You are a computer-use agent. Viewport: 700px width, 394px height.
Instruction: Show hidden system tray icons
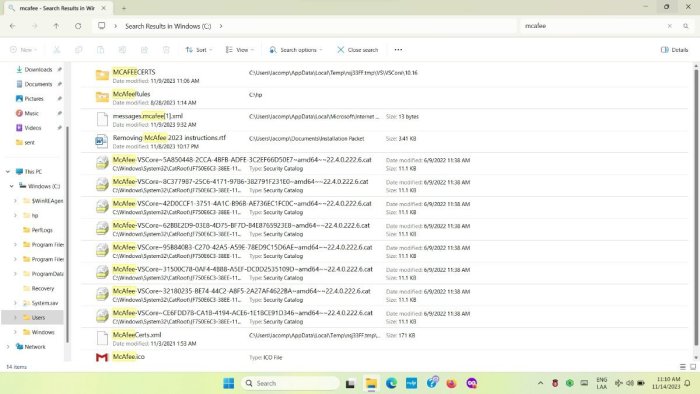click(540, 383)
